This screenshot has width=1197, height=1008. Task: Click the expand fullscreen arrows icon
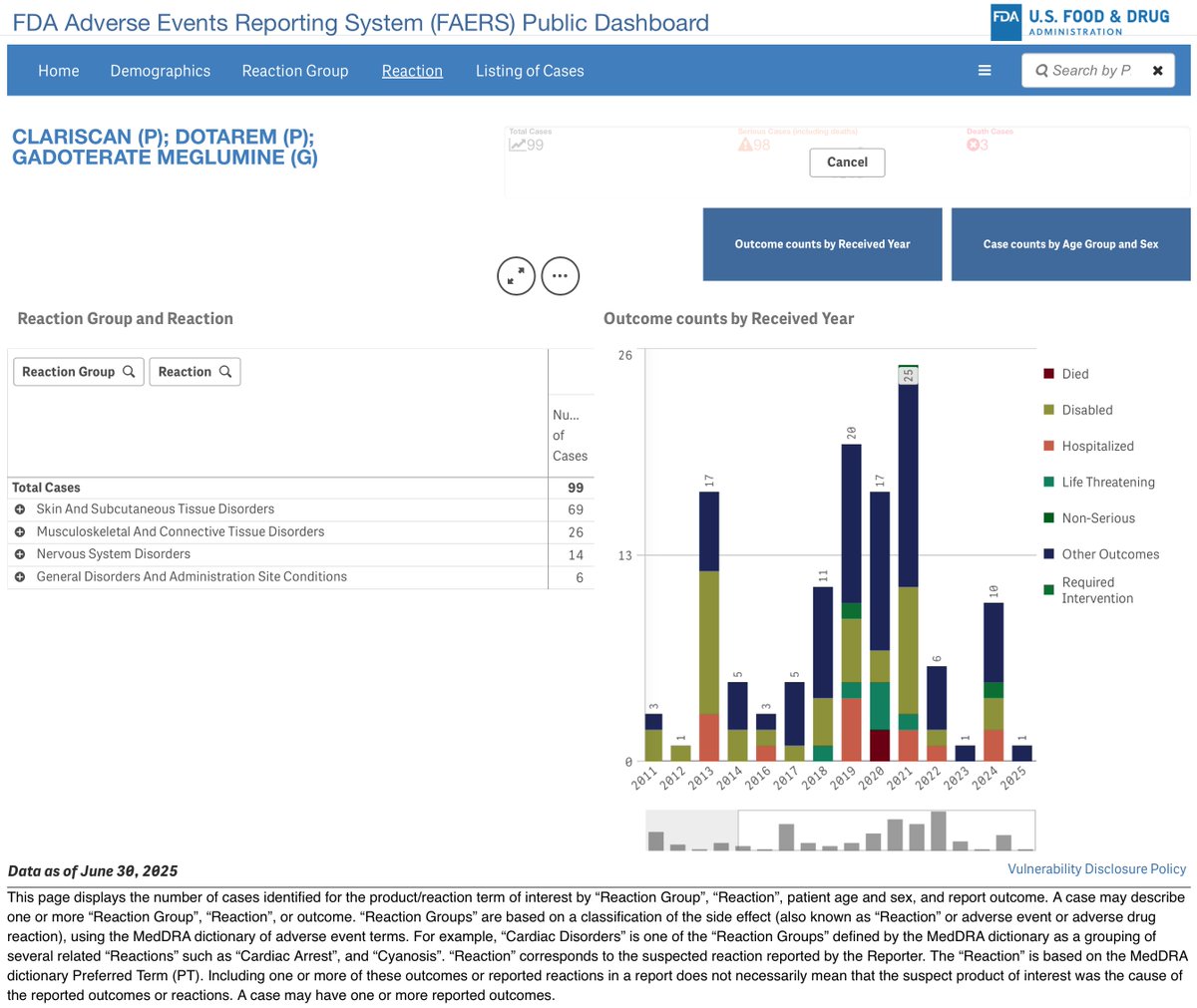pyautogui.click(x=516, y=276)
